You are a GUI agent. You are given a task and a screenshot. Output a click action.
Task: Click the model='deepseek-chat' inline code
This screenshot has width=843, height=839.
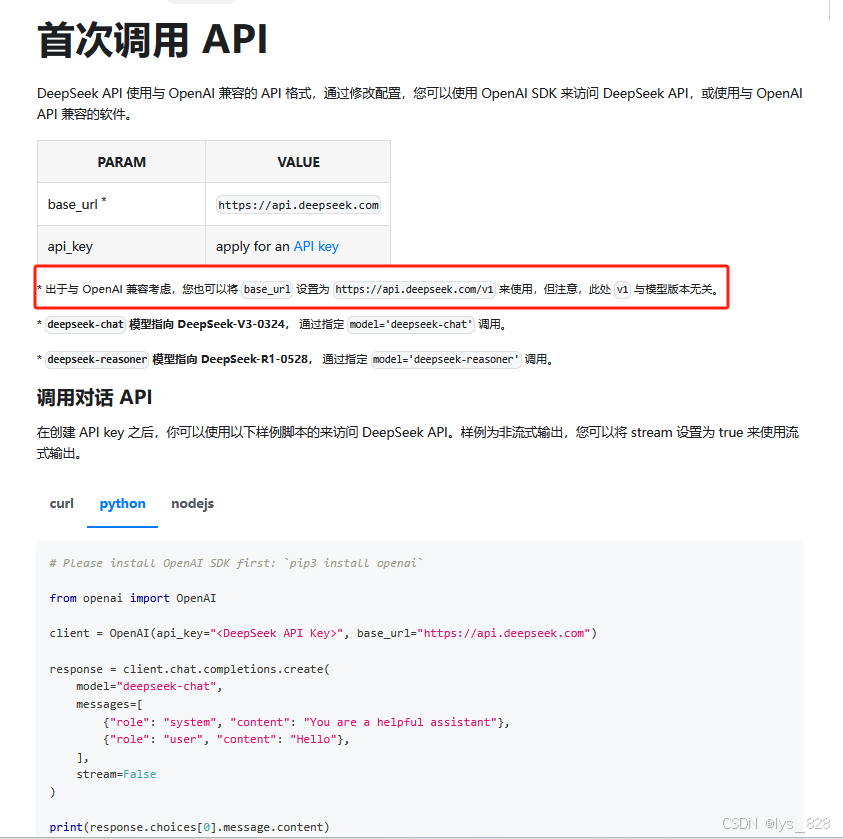coord(411,325)
